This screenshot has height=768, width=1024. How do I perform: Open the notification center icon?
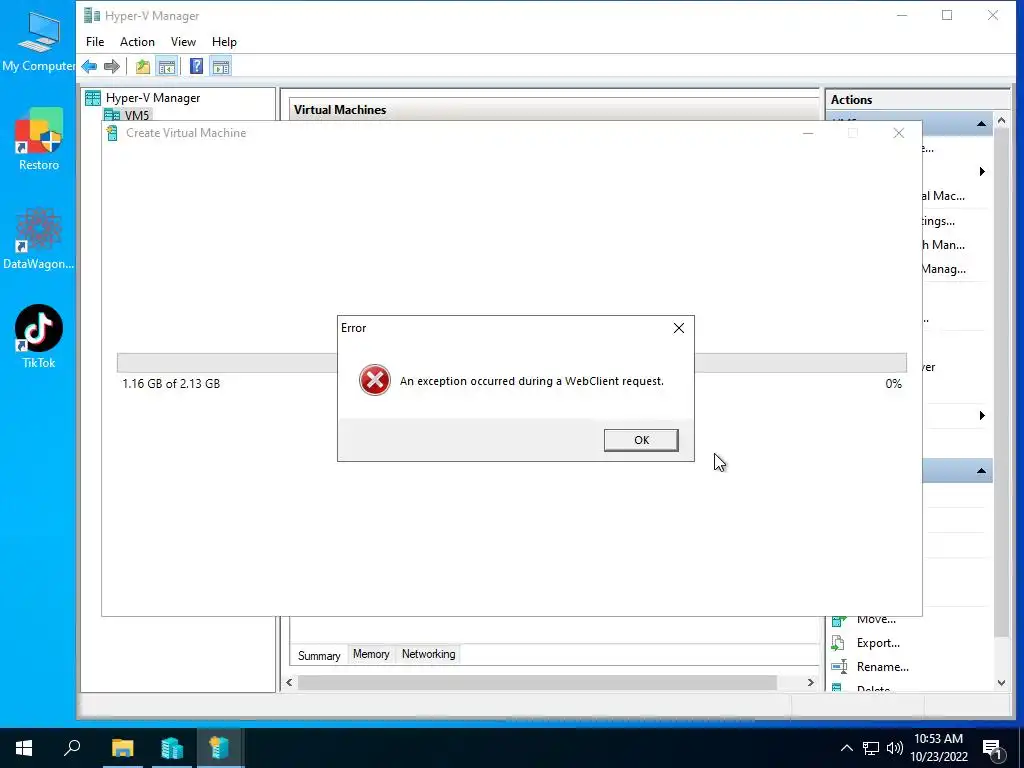(993, 748)
